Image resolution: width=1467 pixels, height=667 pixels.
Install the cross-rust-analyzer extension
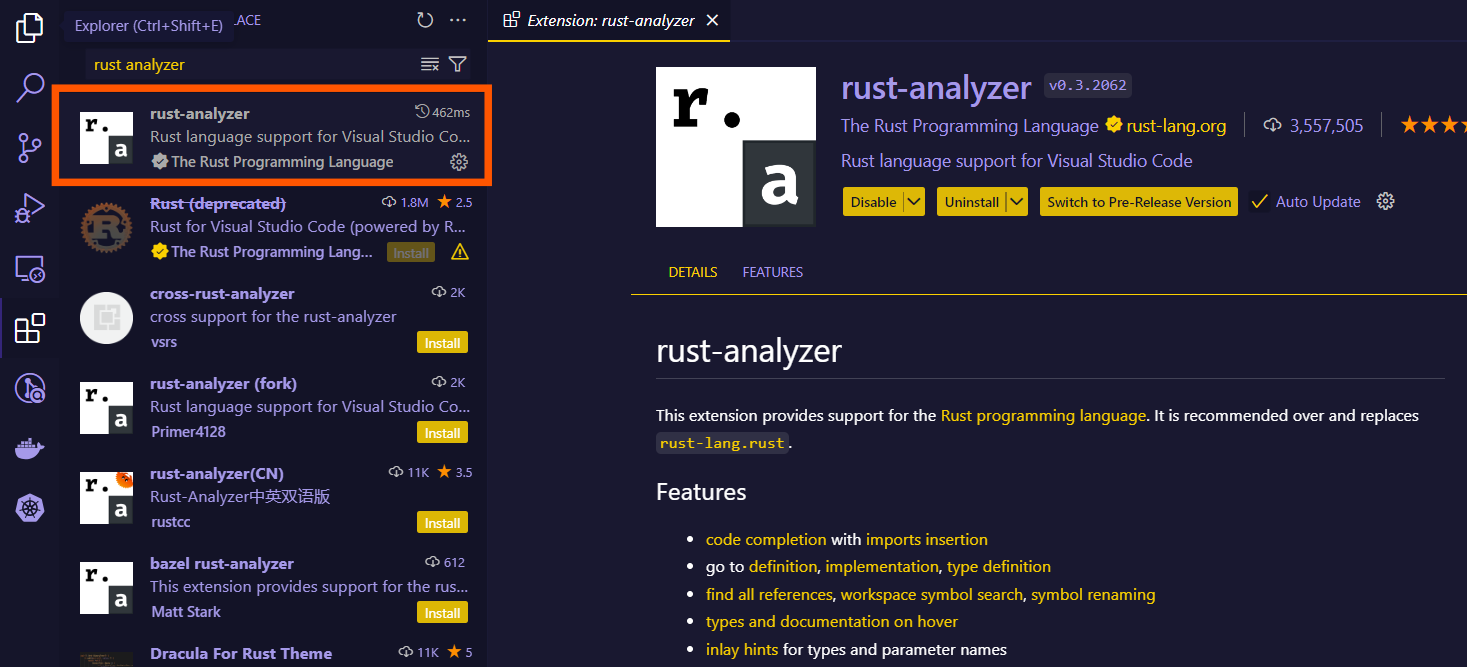442,343
